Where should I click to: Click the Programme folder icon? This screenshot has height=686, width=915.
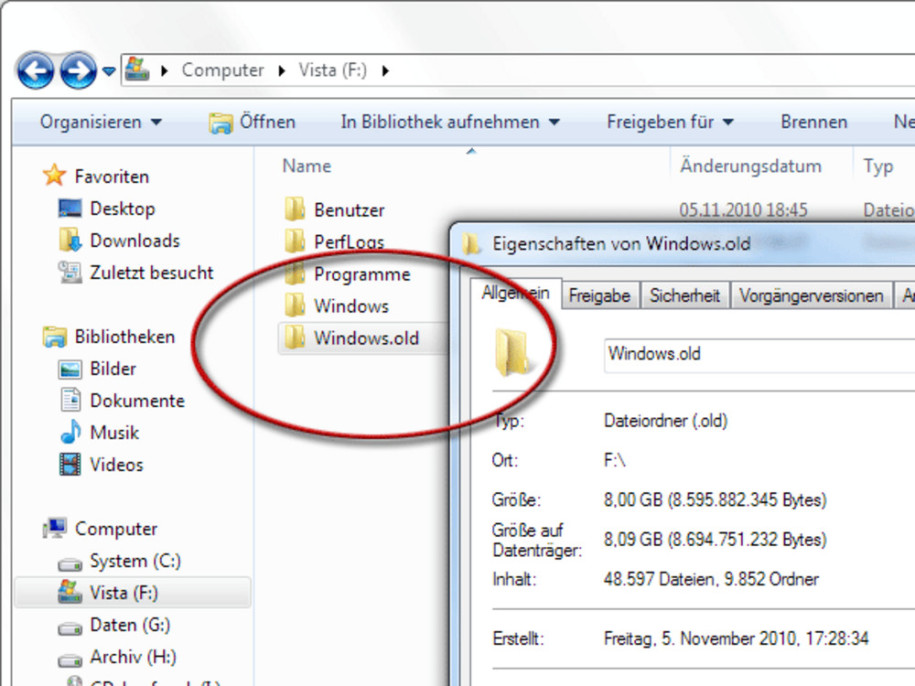(295, 273)
